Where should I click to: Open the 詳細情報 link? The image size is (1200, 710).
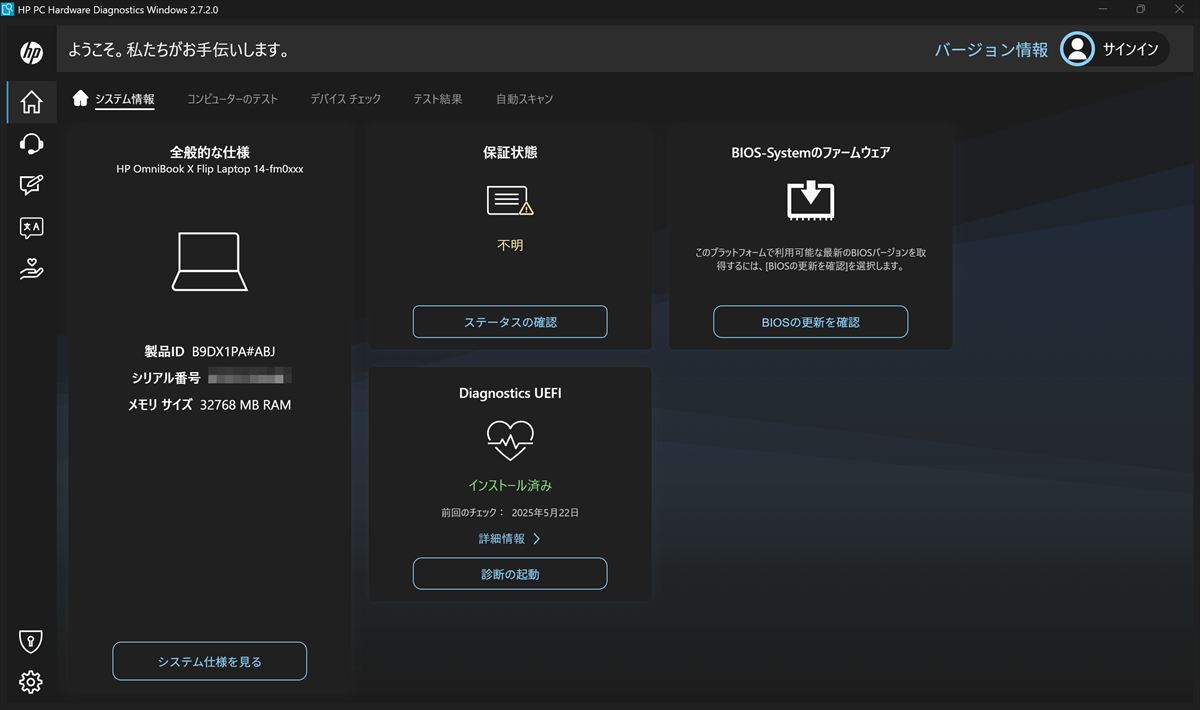click(x=501, y=538)
